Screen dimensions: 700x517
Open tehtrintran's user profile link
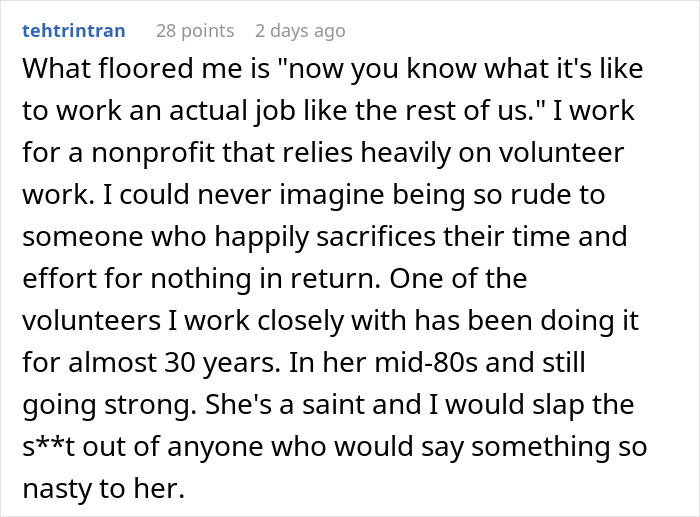76,31
